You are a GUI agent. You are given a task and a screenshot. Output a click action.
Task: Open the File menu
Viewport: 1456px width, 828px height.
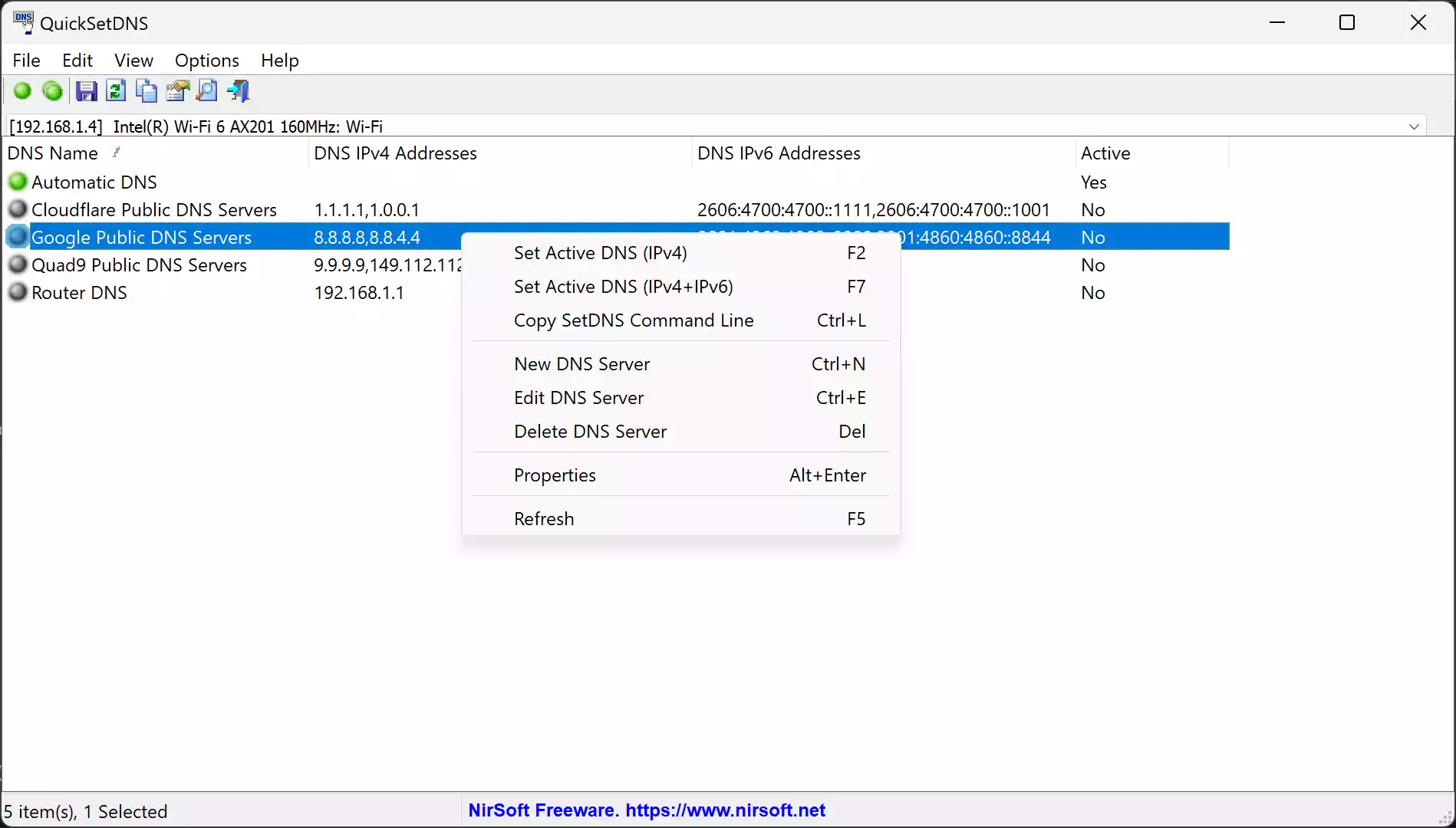(x=27, y=60)
